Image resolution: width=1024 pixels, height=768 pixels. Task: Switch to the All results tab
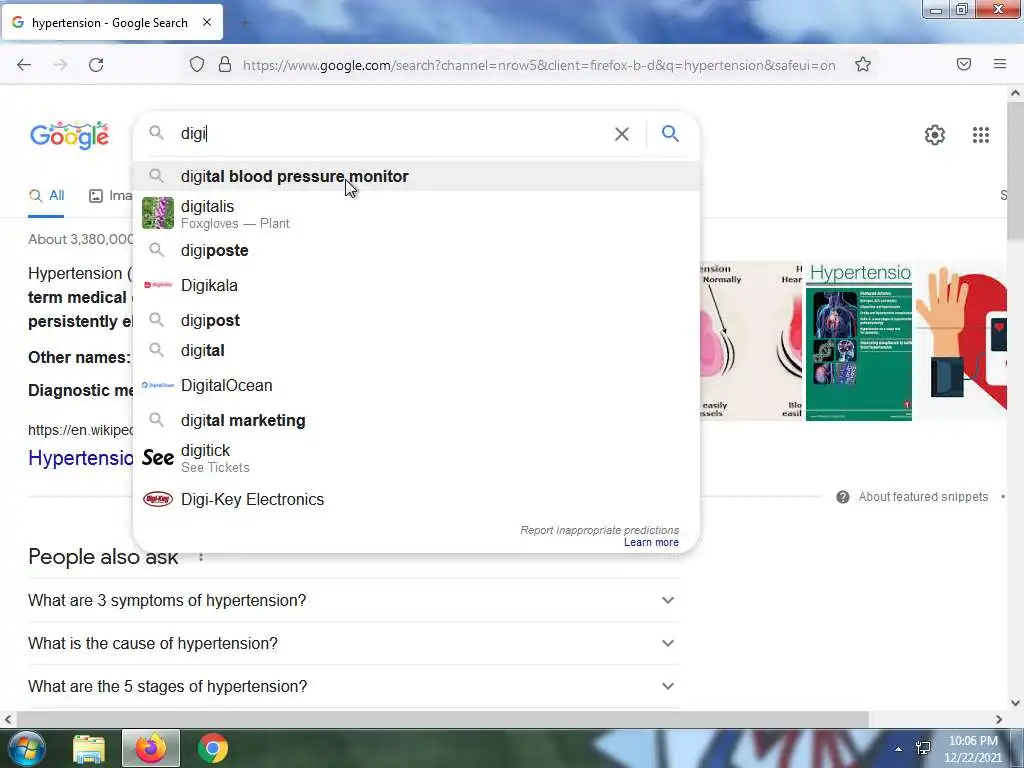pos(46,196)
